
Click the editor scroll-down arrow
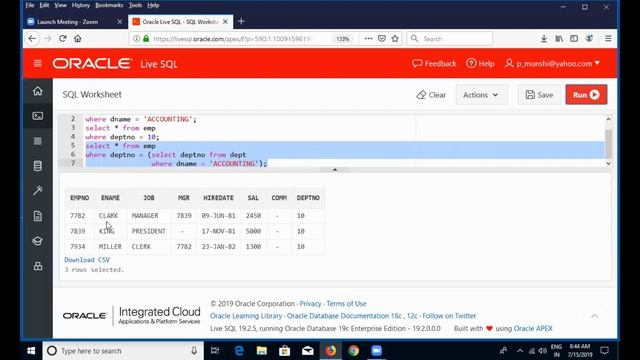(608, 163)
